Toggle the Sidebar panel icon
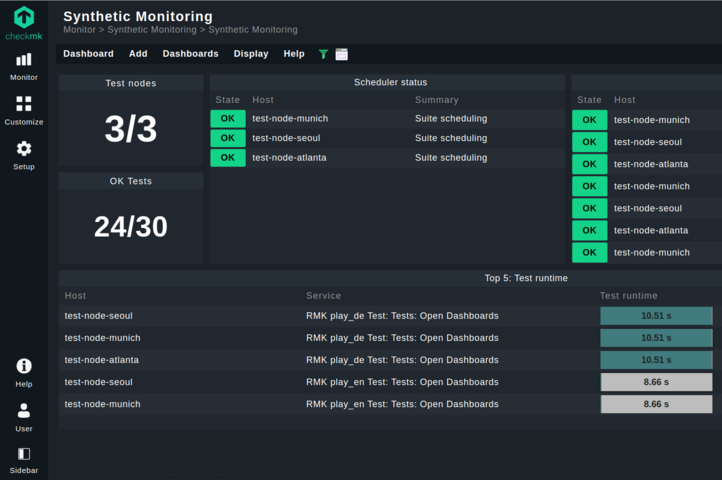722x480 pixels. click(x=24, y=455)
